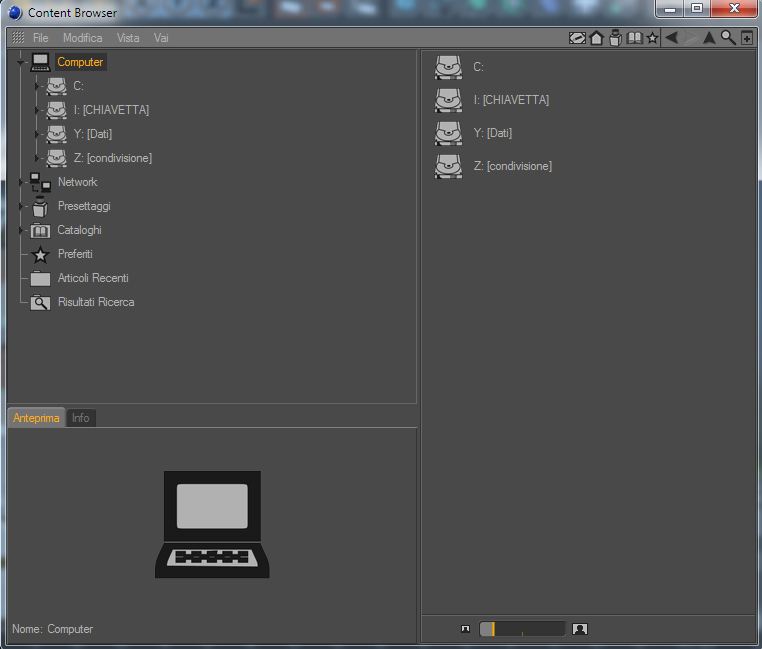The width and height of the screenshot is (762, 649).
Task: Click the Y: Dati icon in right pane
Action: pos(449,133)
